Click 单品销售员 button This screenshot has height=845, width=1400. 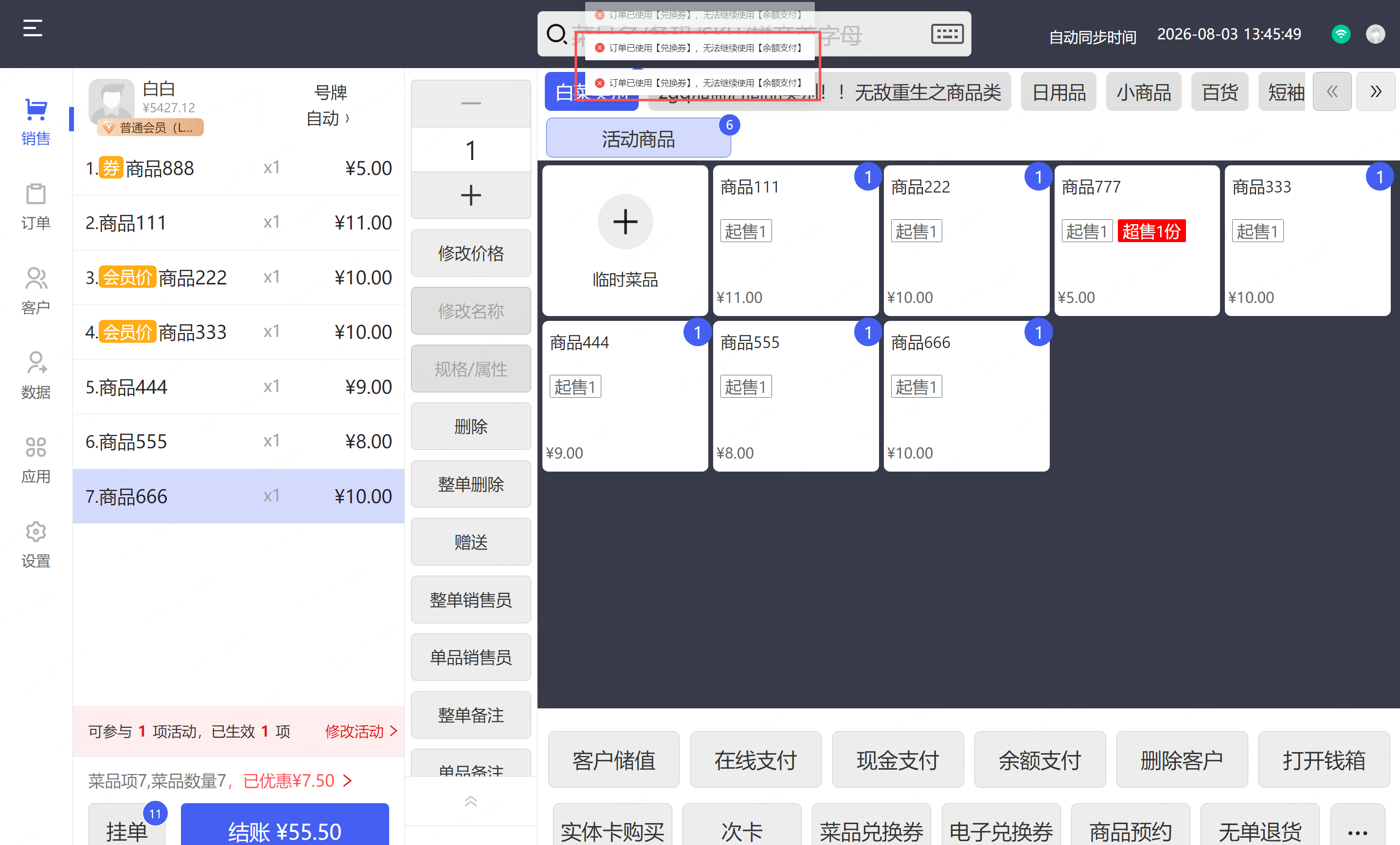pyautogui.click(x=470, y=657)
